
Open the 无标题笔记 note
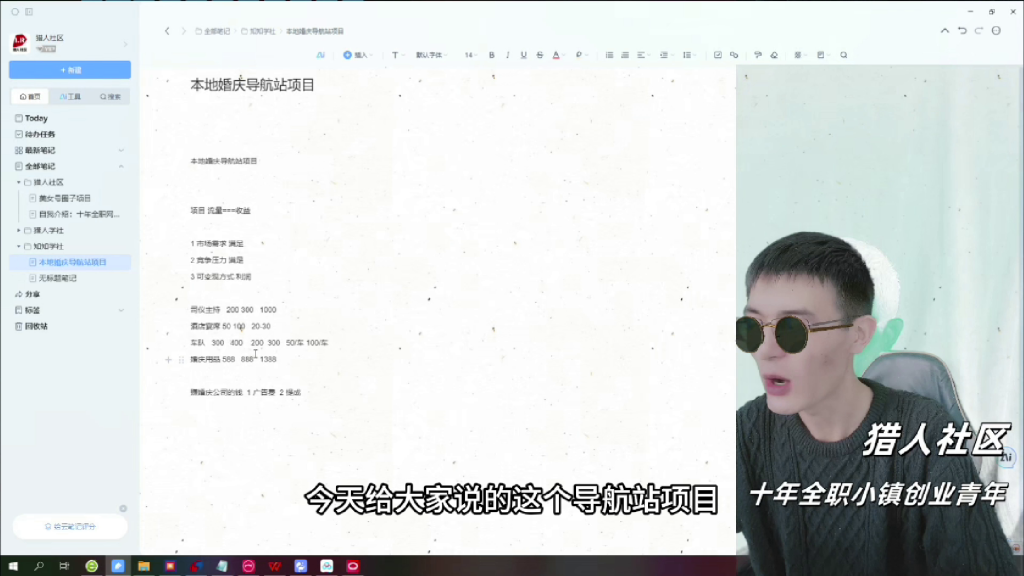pos(58,278)
